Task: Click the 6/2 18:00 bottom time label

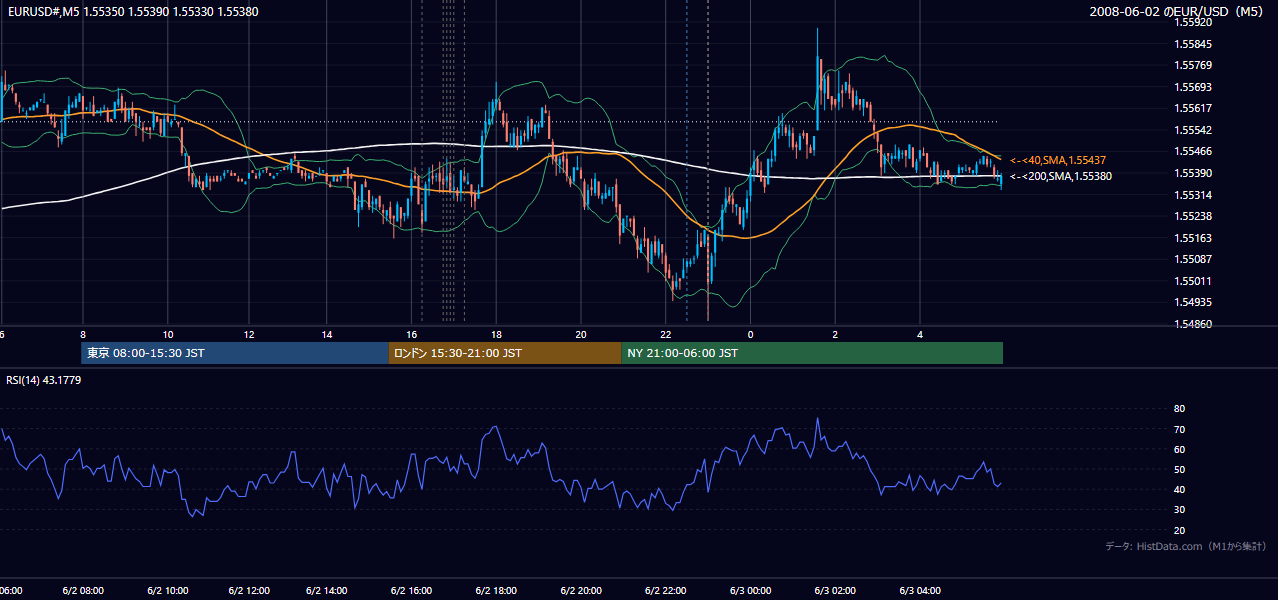Action: coord(496,591)
